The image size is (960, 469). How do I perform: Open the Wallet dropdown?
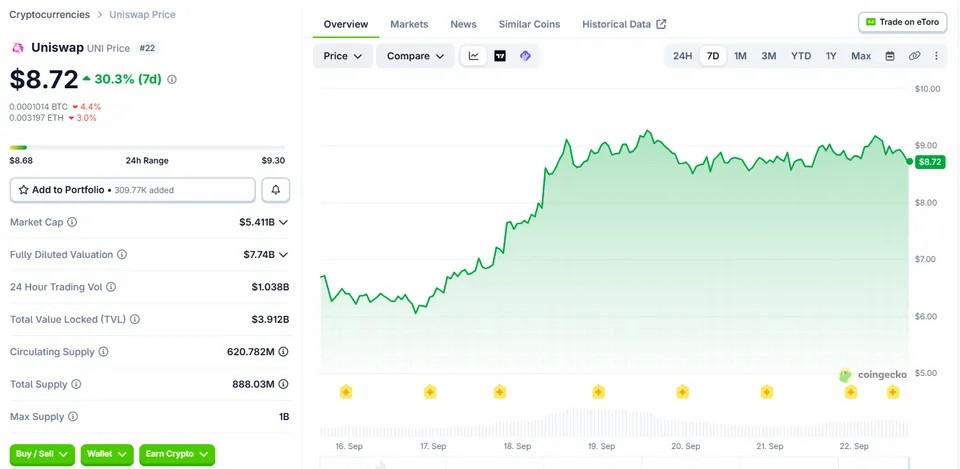coord(107,454)
